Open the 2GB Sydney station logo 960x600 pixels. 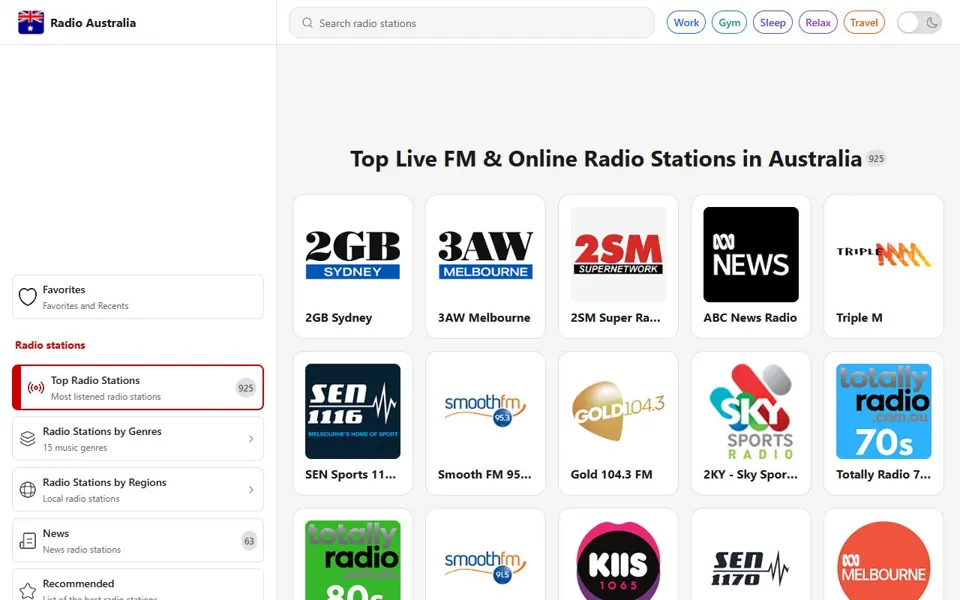(x=353, y=254)
